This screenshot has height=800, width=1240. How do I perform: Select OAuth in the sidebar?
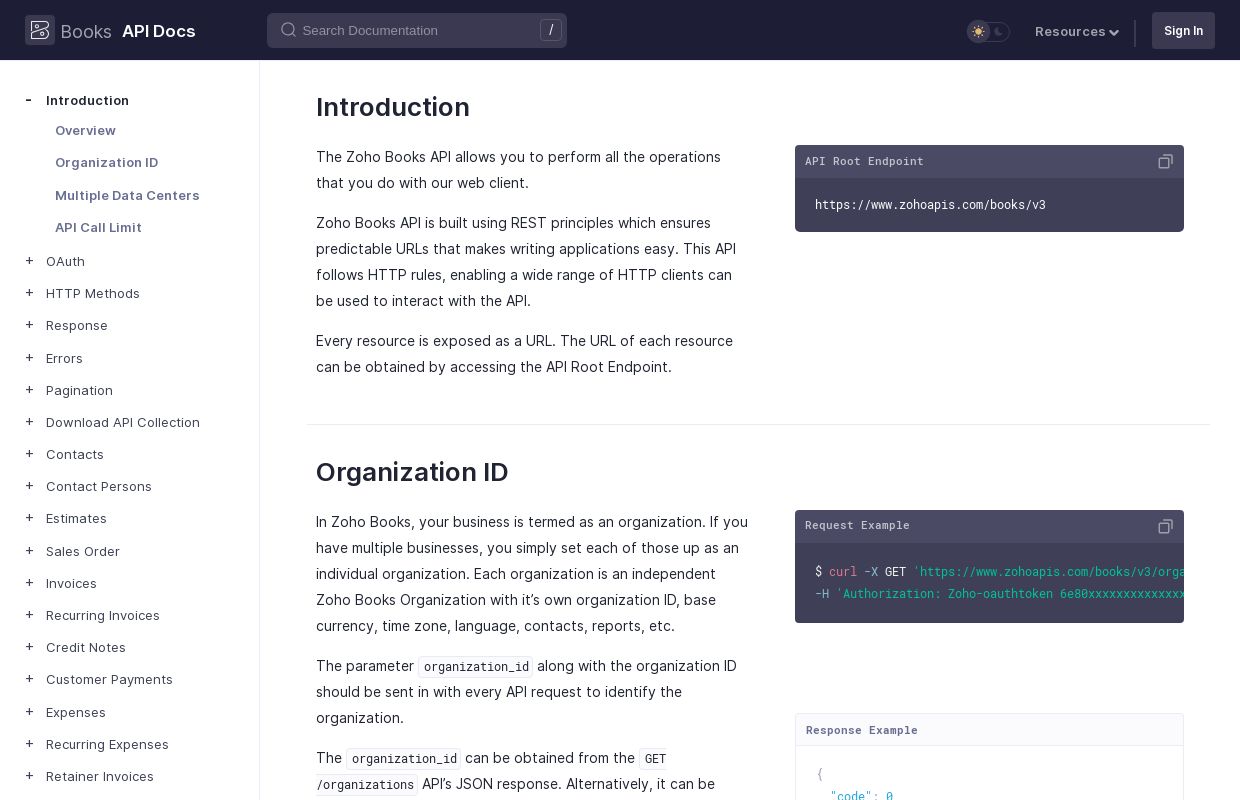(x=65, y=261)
